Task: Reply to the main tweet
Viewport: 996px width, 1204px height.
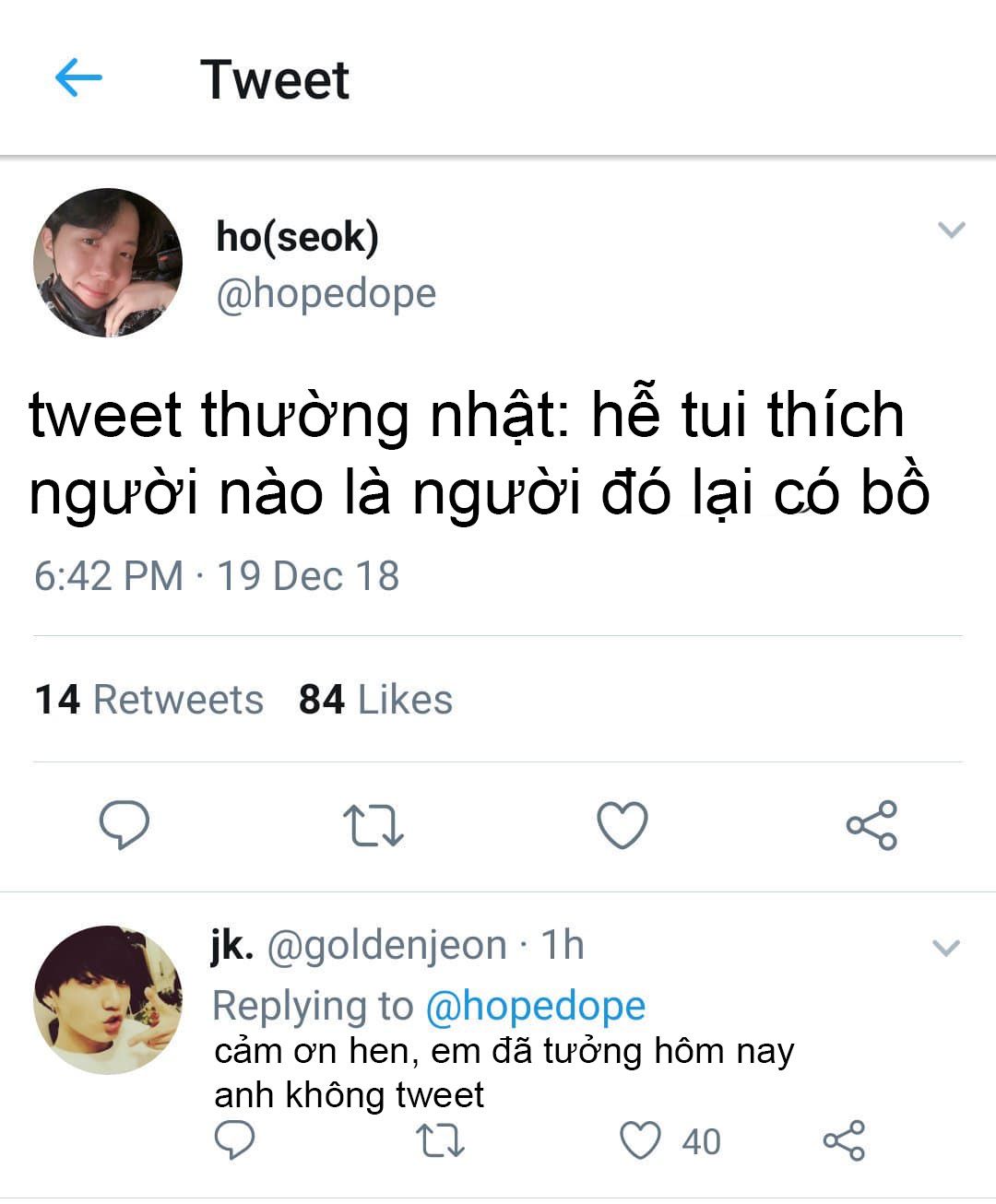Action: [125, 824]
